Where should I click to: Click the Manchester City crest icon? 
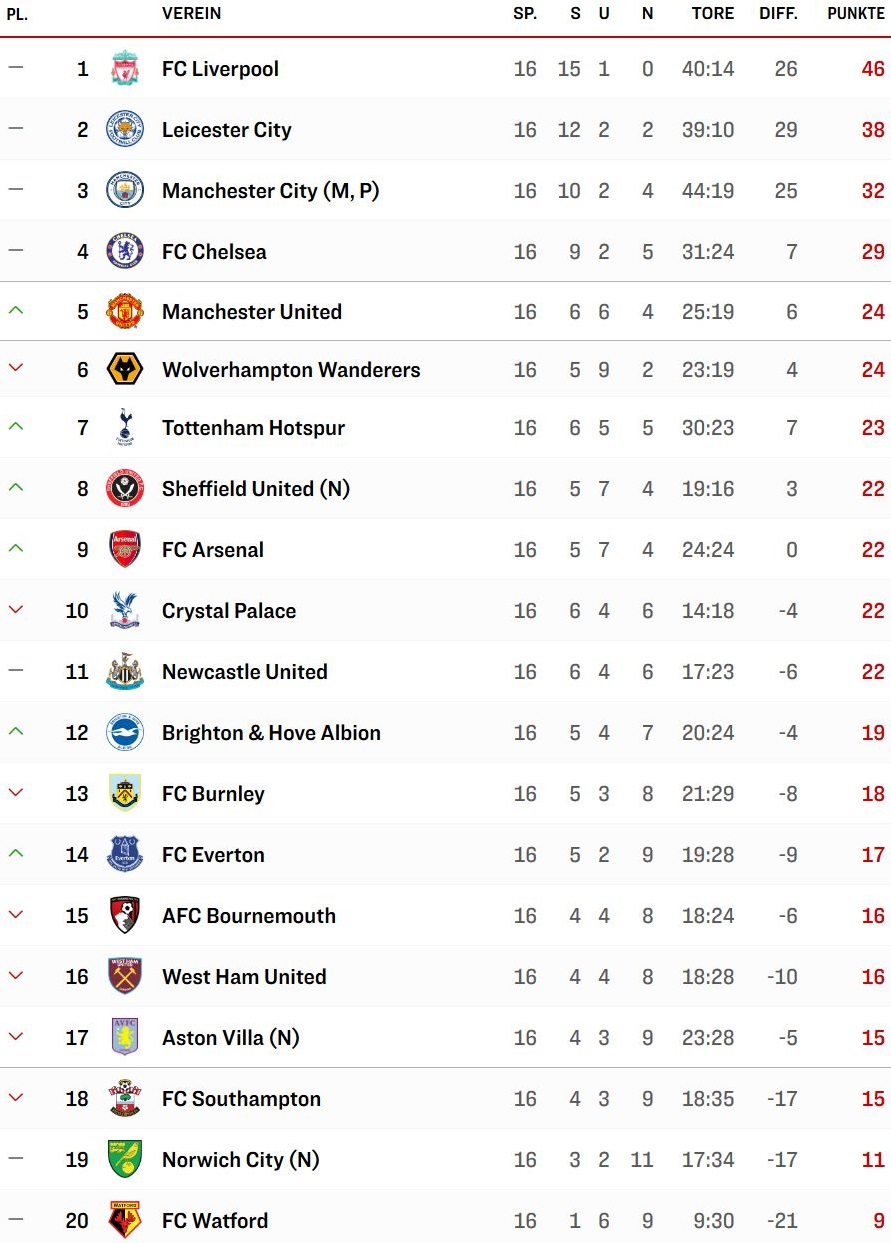coord(125,190)
